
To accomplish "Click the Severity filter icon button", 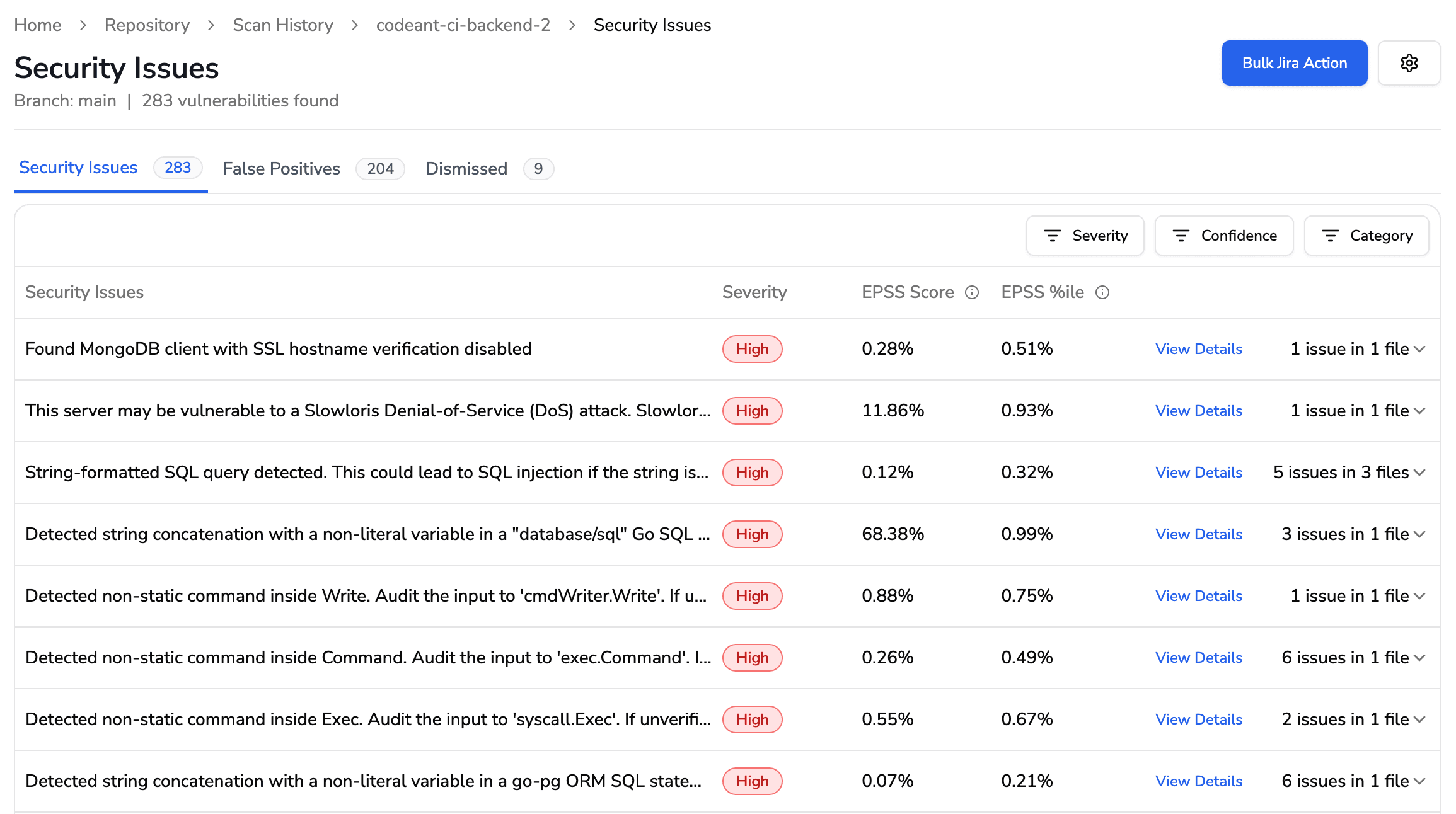I will [x=1085, y=236].
